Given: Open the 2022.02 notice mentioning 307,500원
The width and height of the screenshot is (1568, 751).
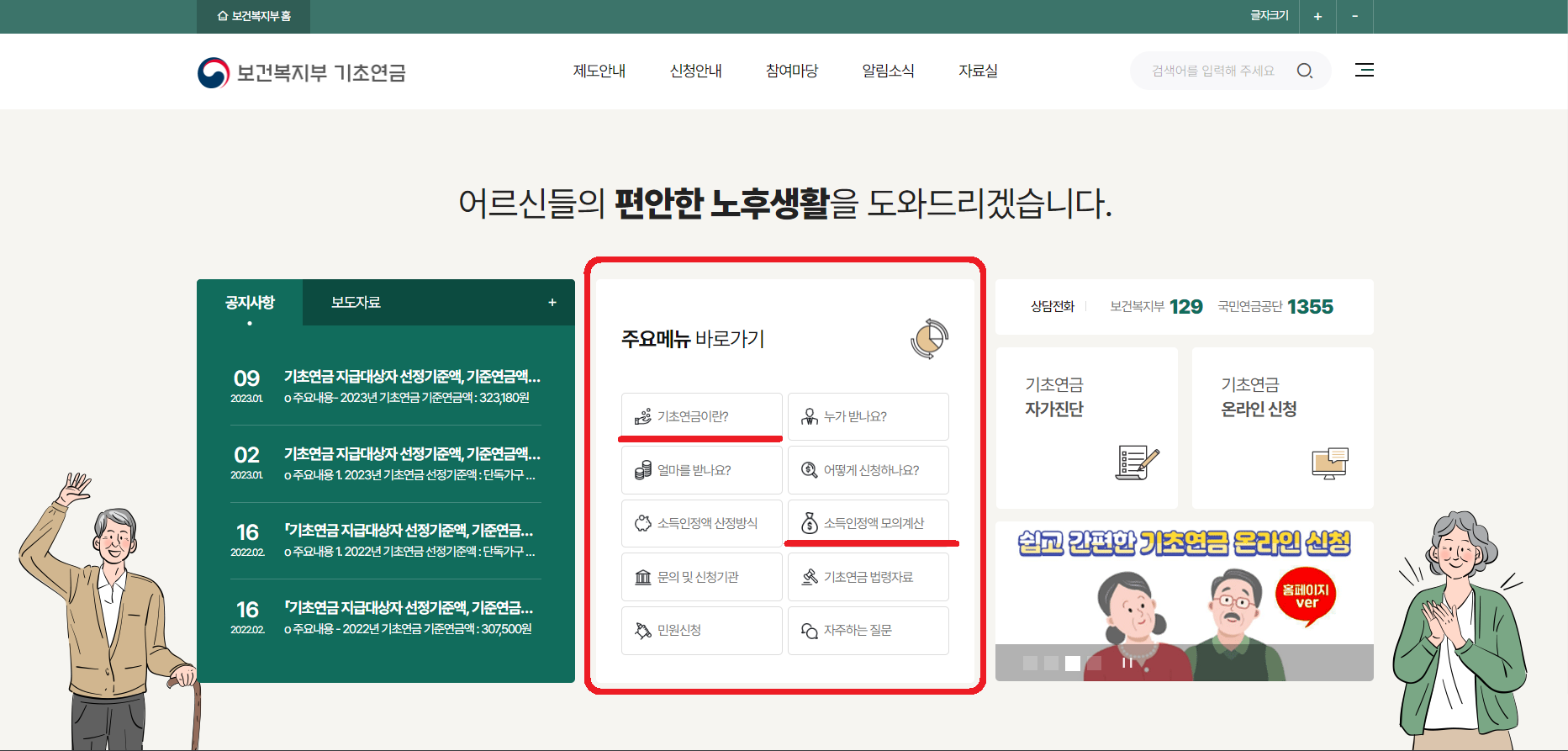Looking at the screenshot, I should pos(386,617).
